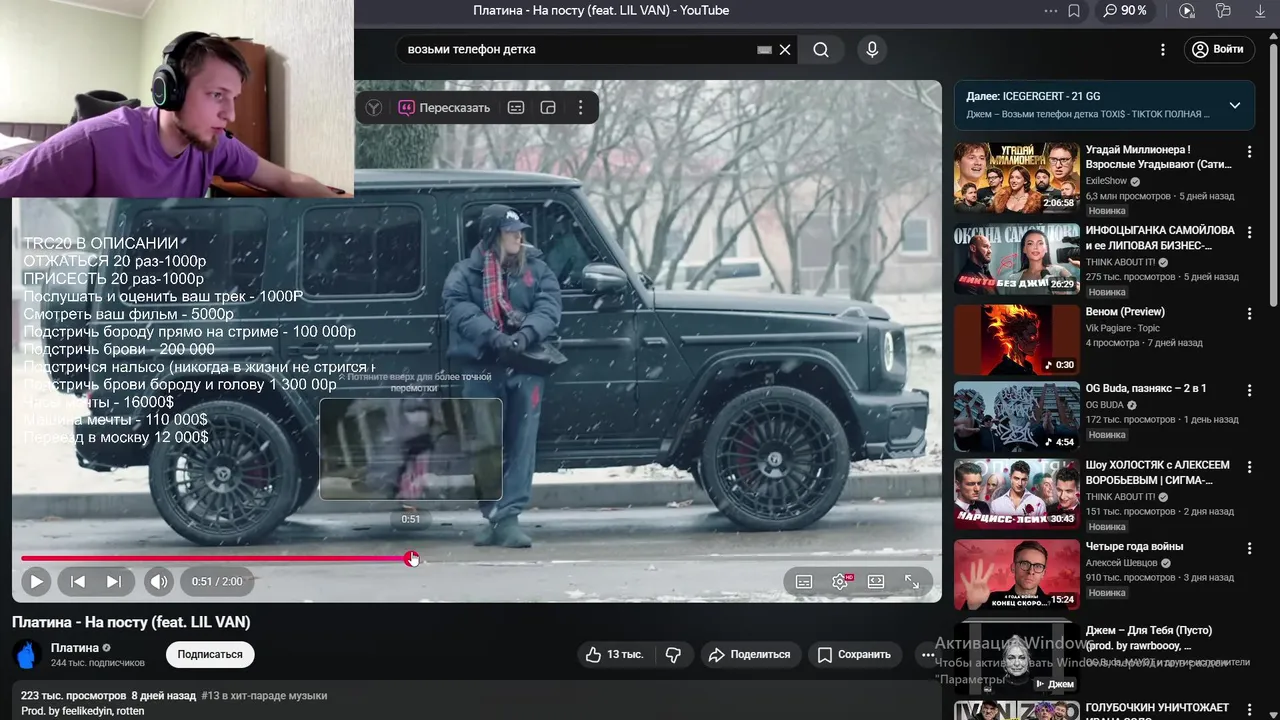Open Платина channel avatar
Viewport: 1280px width, 720px height.
(x=27, y=654)
